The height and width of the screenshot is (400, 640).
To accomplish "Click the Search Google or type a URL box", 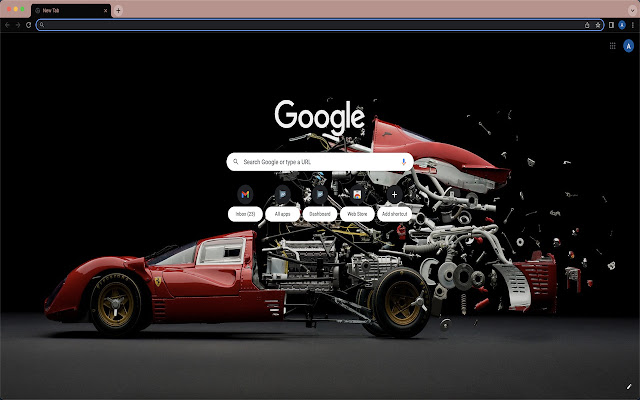I will point(320,162).
